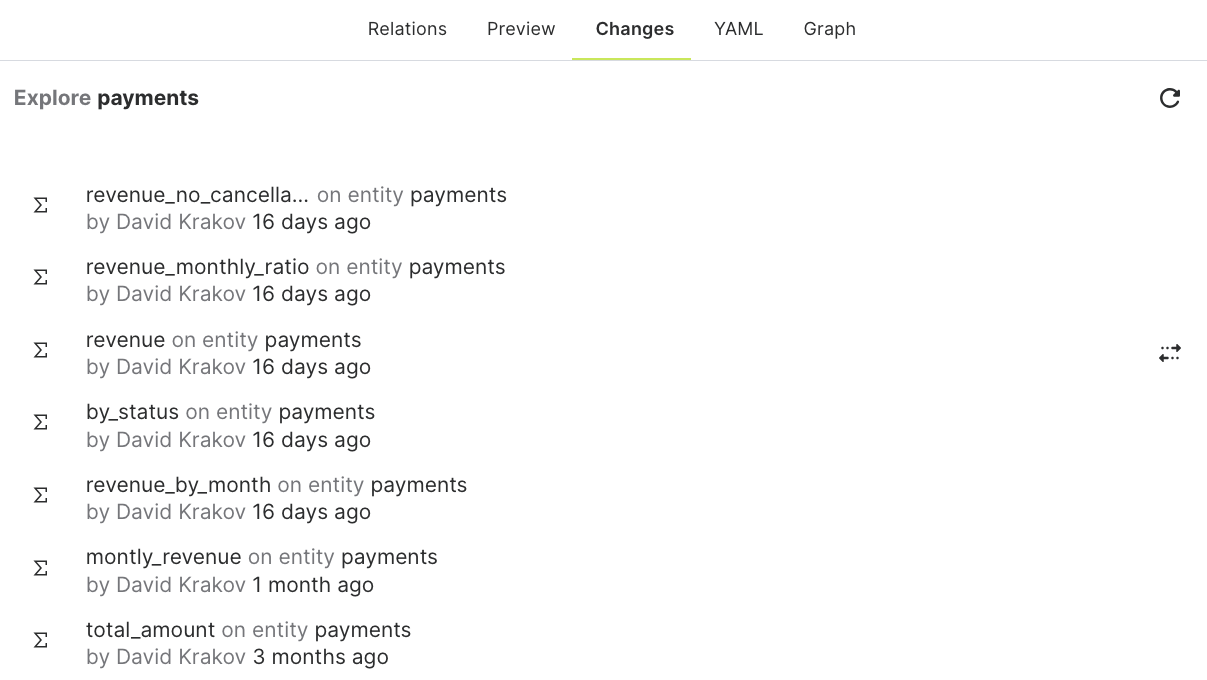Click the compare arrows icon on revenue row
The width and height of the screenshot is (1207, 680).
1170,353
